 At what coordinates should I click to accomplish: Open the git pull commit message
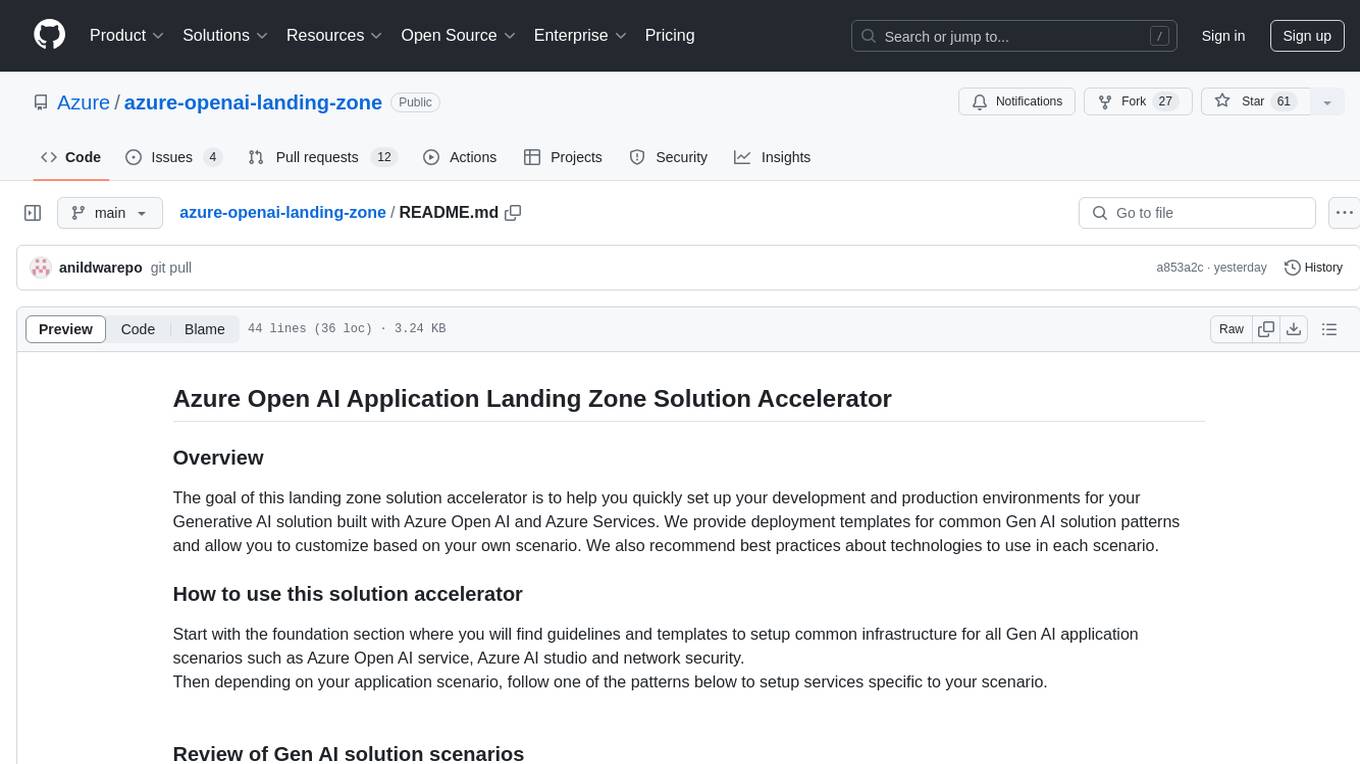171,268
